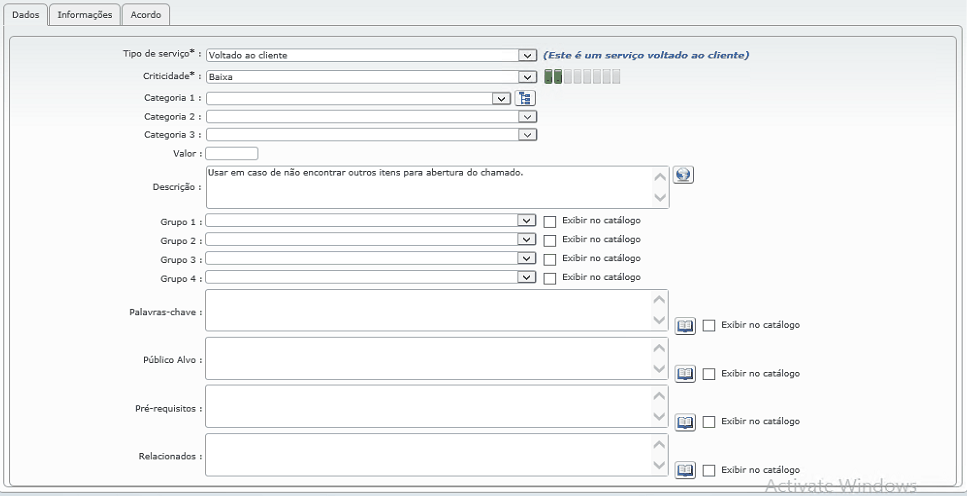Tick Exibir no catálogo for Relacionados
This screenshot has width=967, height=496.
pyautogui.click(x=710, y=470)
